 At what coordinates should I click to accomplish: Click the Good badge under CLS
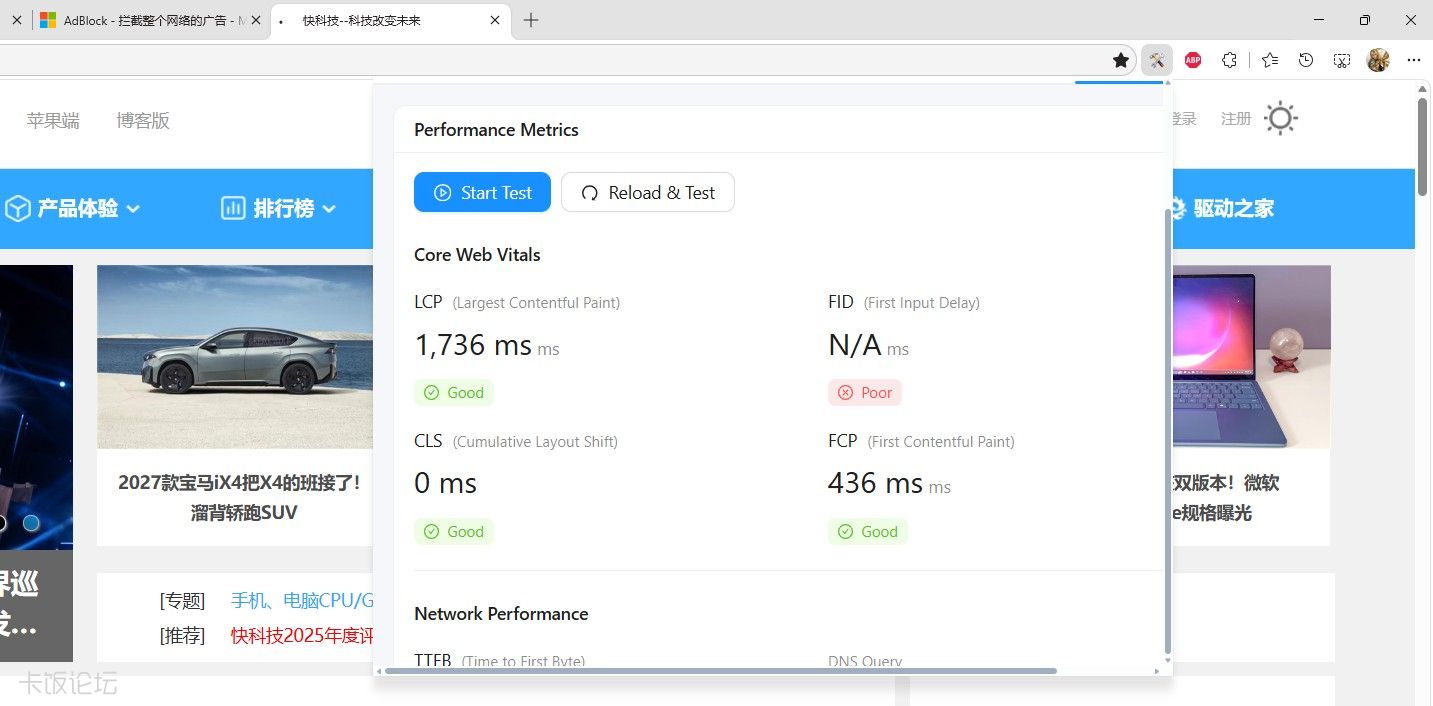point(454,532)
